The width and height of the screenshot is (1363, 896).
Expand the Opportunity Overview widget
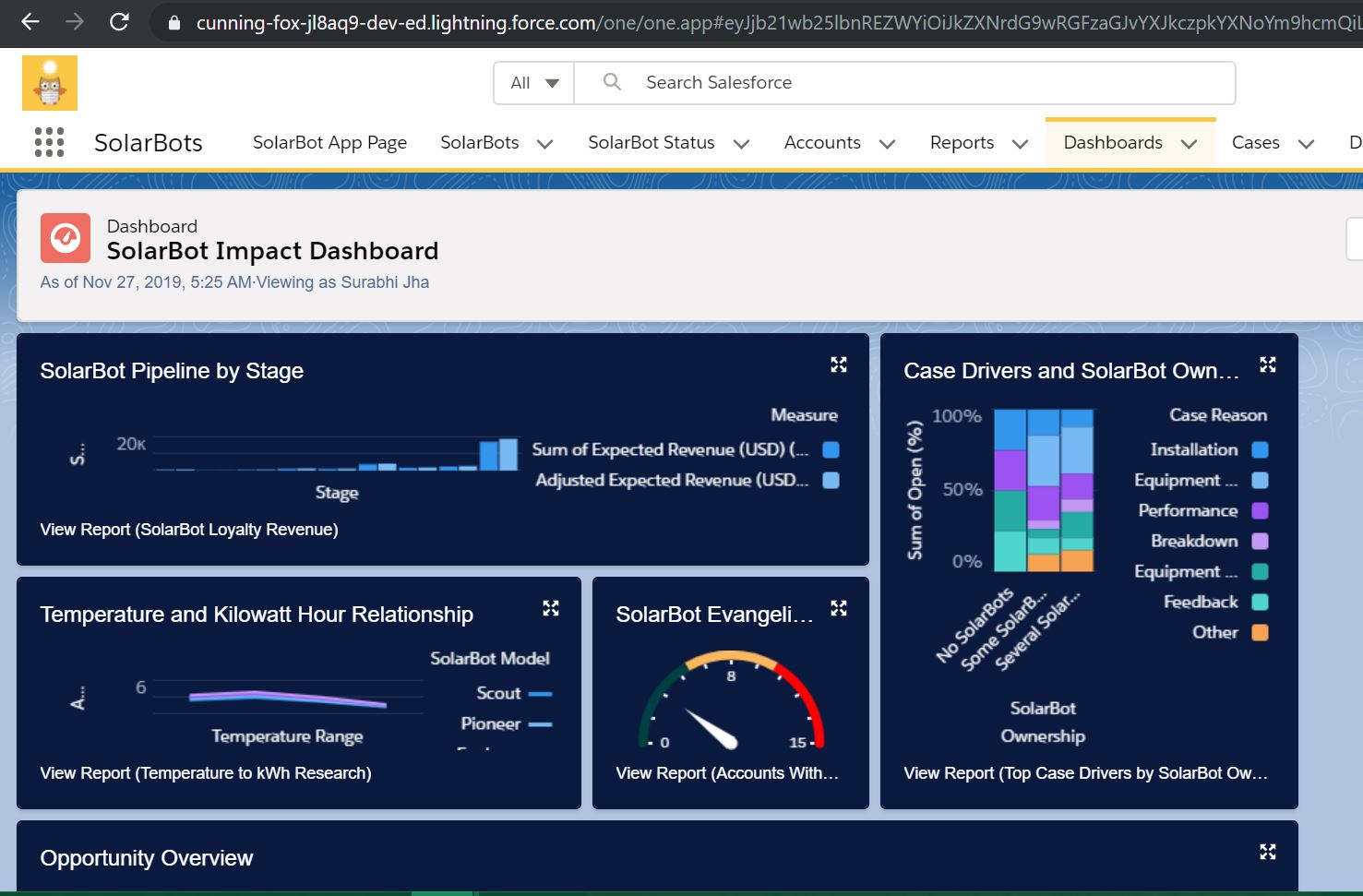click(x=1268, y=852)
